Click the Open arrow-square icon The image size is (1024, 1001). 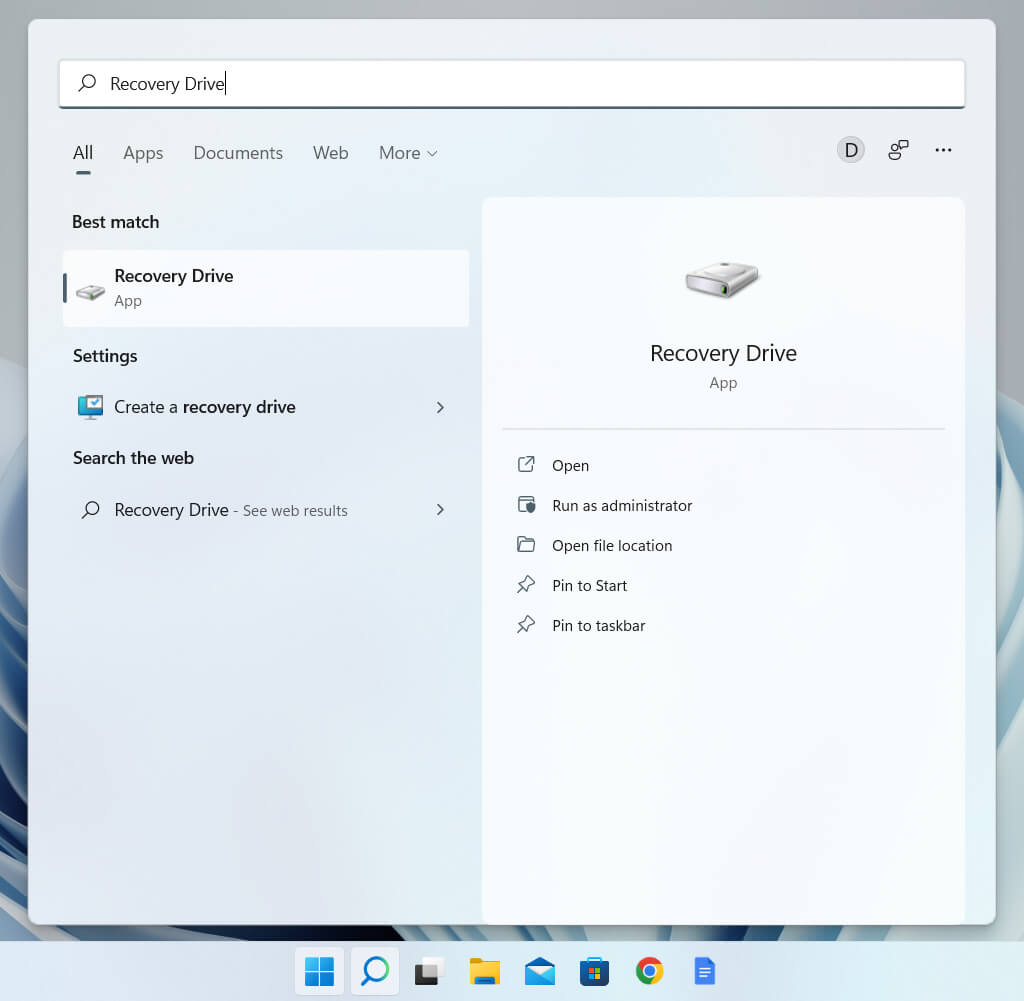click(x=526, y=464)
